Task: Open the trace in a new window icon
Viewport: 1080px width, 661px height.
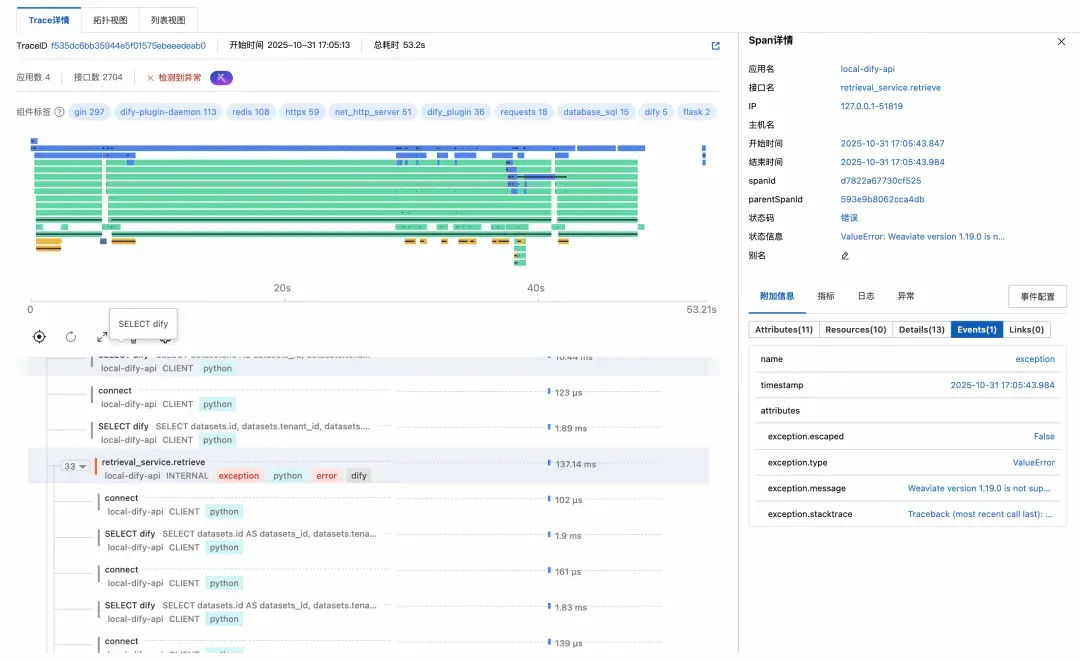Action: pyautogui.click(x=715, y=46)
